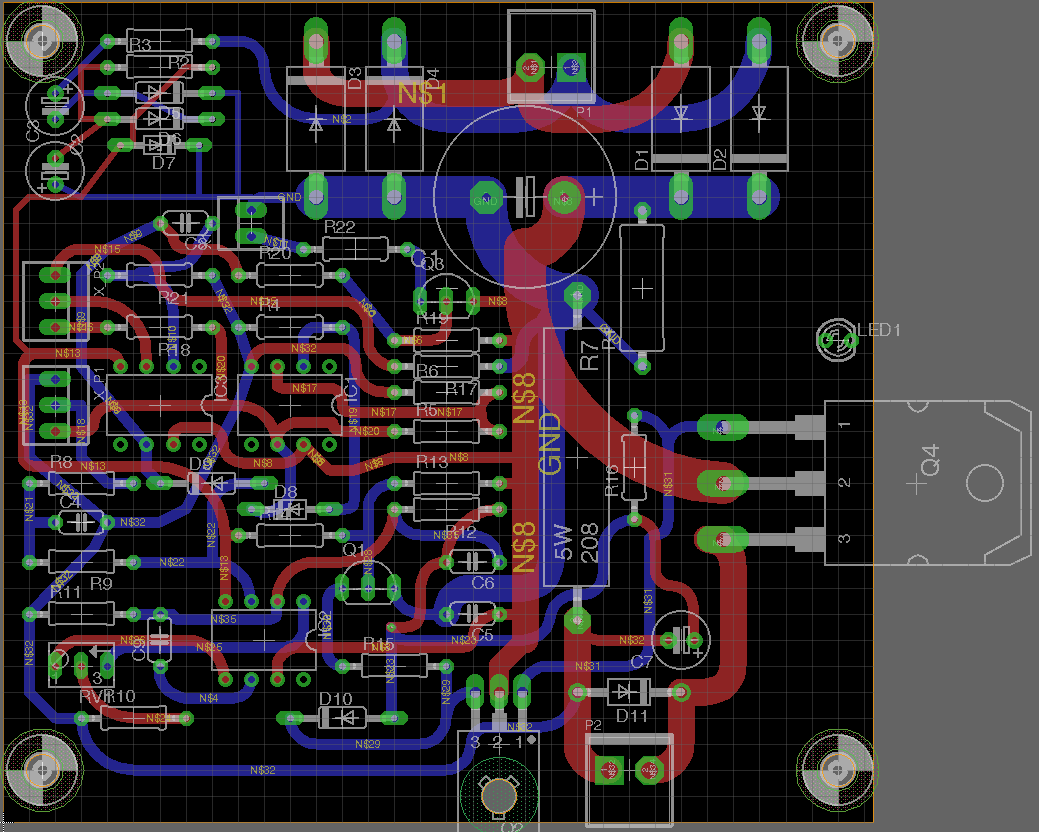Click the large N$1 net label

point(423,94)
